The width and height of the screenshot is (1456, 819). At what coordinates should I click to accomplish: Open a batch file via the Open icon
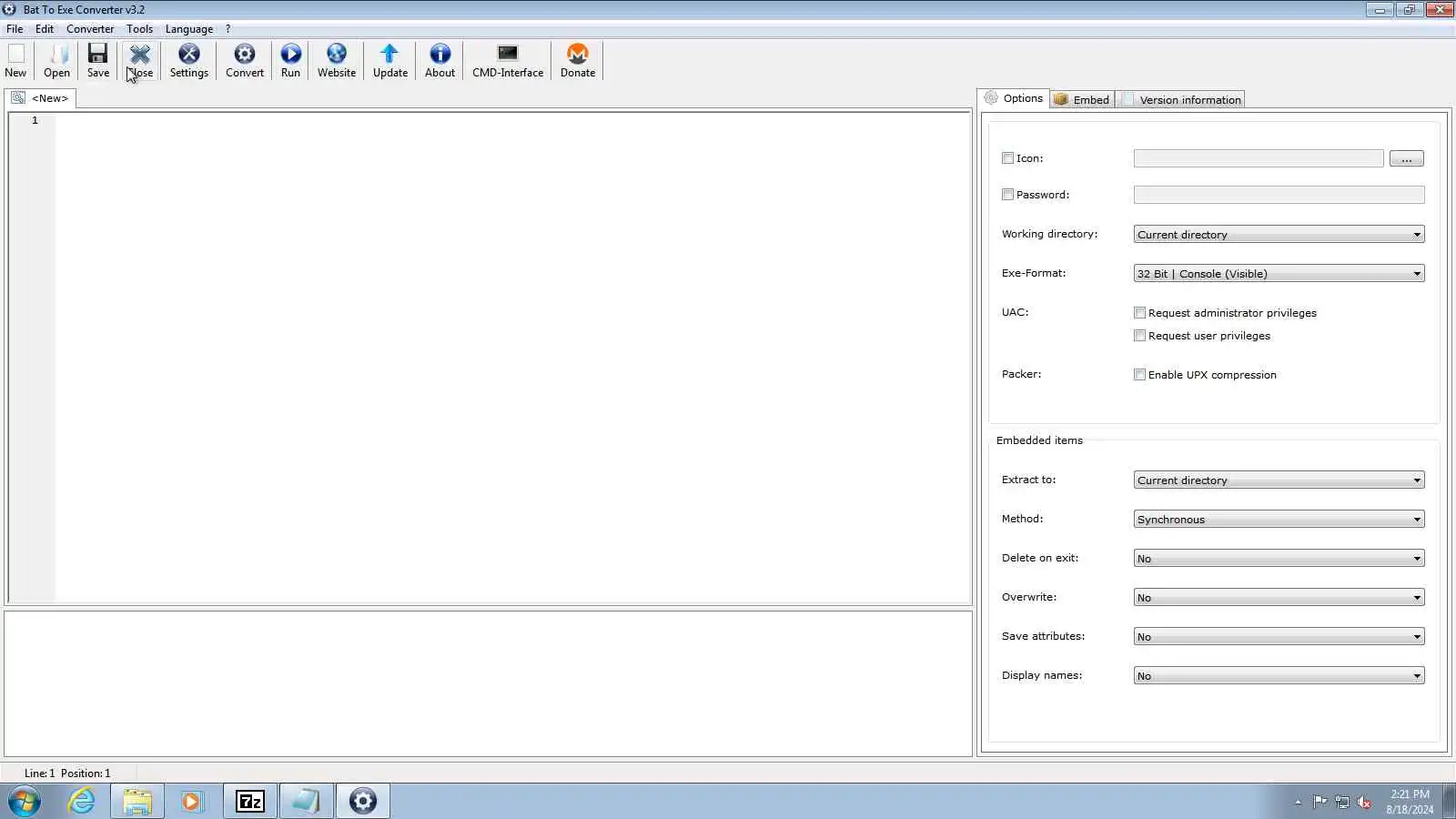tap(56, 61)
